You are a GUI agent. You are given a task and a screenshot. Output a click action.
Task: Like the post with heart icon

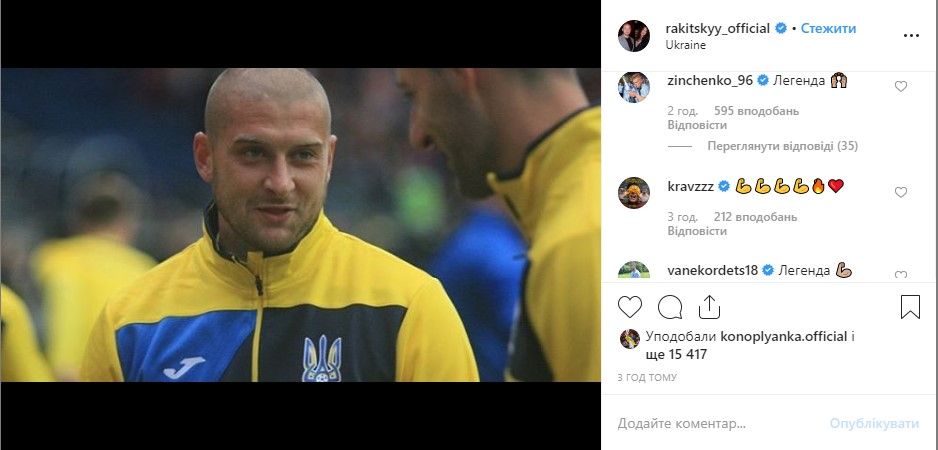pos(629,307)
